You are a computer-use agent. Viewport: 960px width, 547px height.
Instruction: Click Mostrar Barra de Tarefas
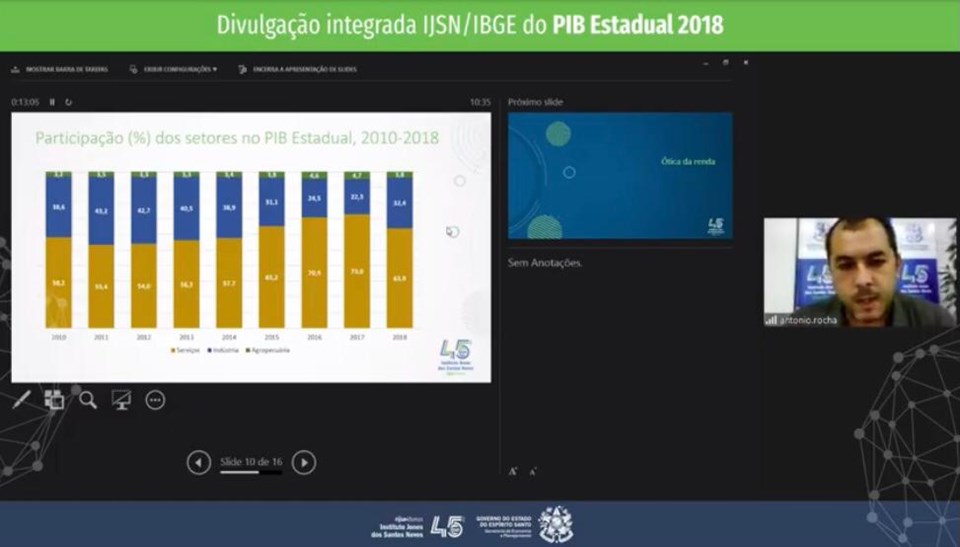(55, 69)
